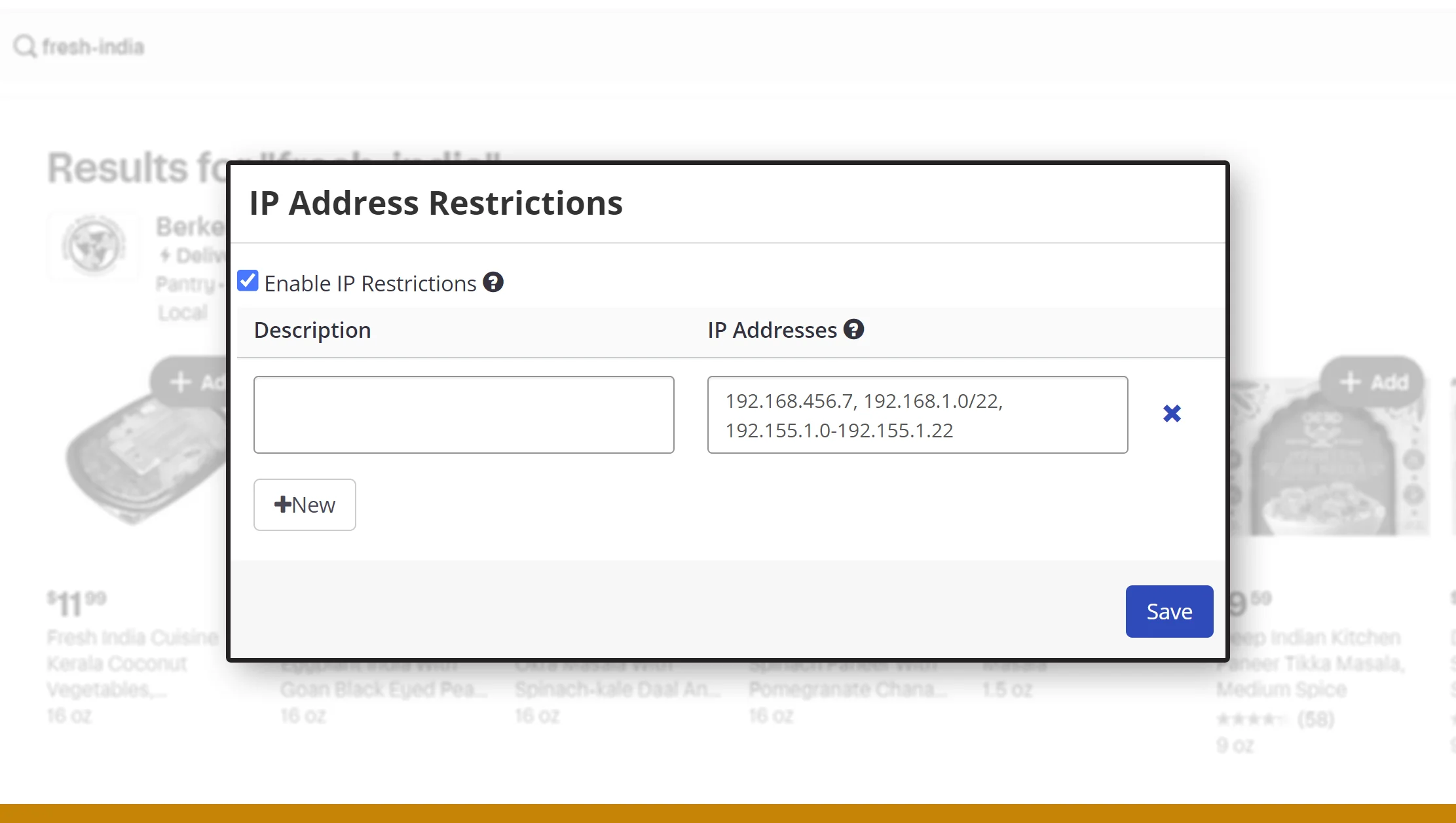Click the orange banner at page bottom
This screenshot has width=1456, height=823.
coord(728,813)
